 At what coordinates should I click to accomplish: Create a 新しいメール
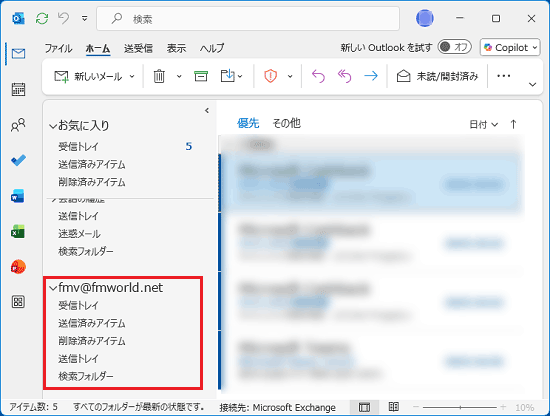point(88,76)
